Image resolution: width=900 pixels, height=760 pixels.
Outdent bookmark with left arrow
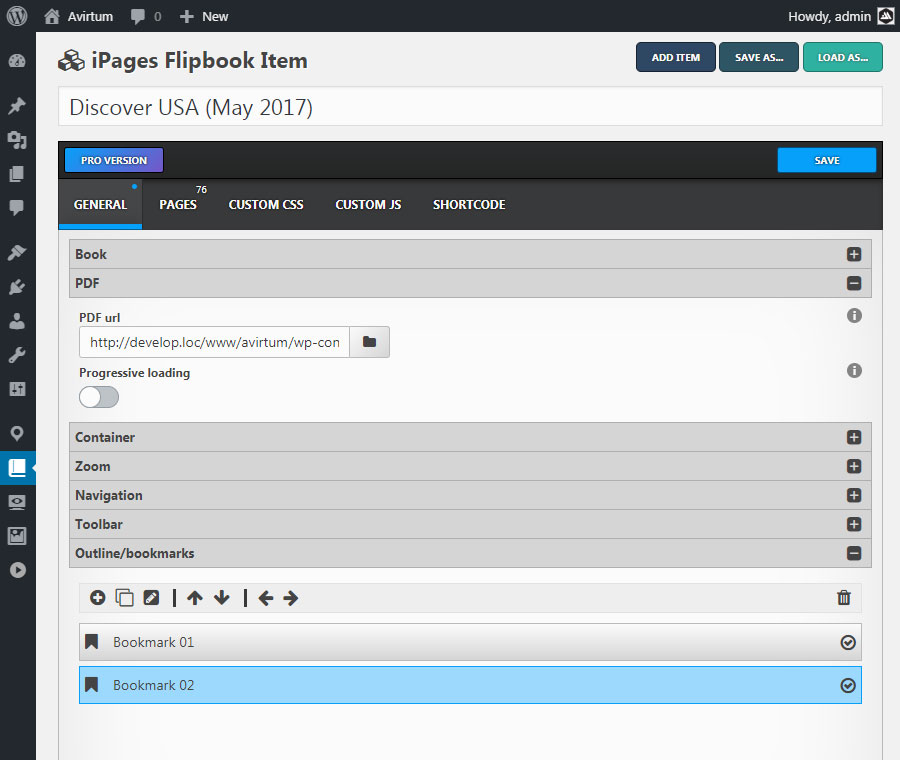coord(266,598)
